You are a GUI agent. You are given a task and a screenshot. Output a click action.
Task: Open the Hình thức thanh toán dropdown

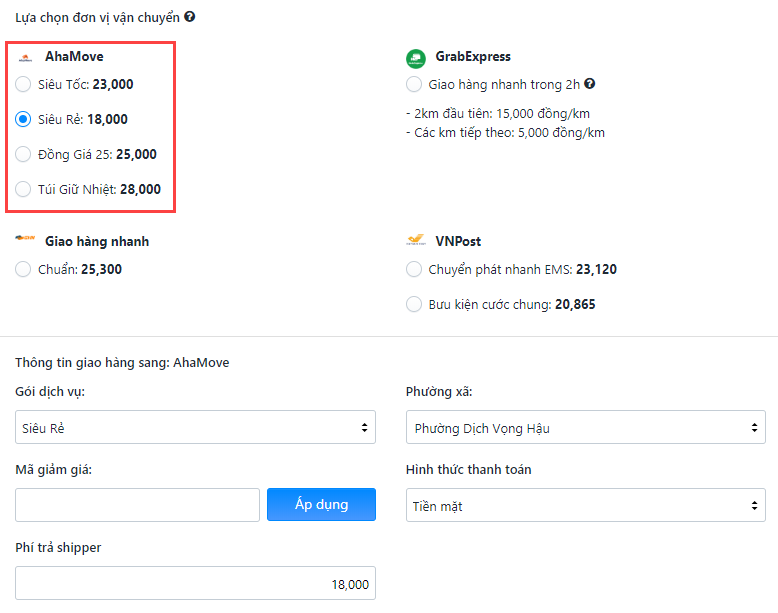[585, 505]
